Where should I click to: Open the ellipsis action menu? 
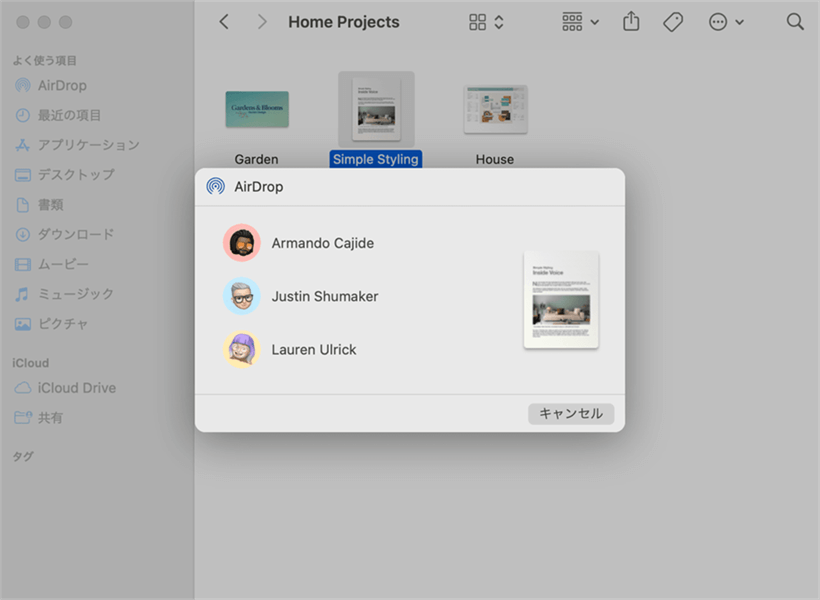(726, 22)
